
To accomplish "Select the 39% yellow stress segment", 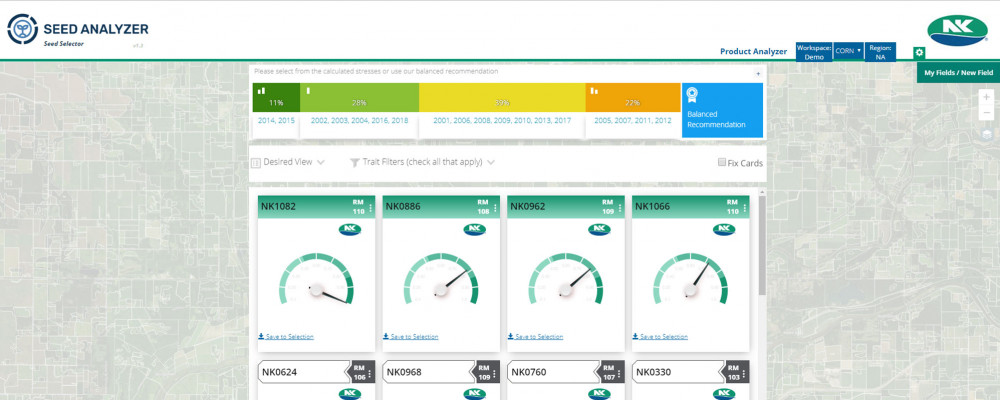I will click(x=502, y=98).
